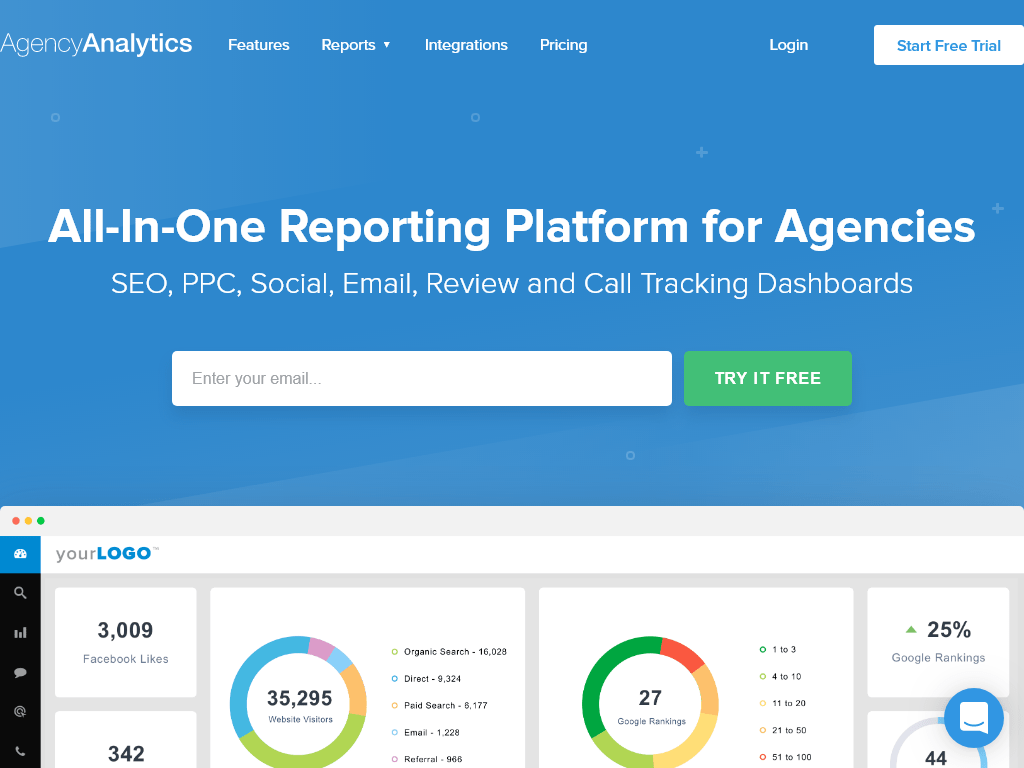Open call tracking via the phone sidebar icon
Screen dimensions: 1024x768
click(x=20, y=750)
